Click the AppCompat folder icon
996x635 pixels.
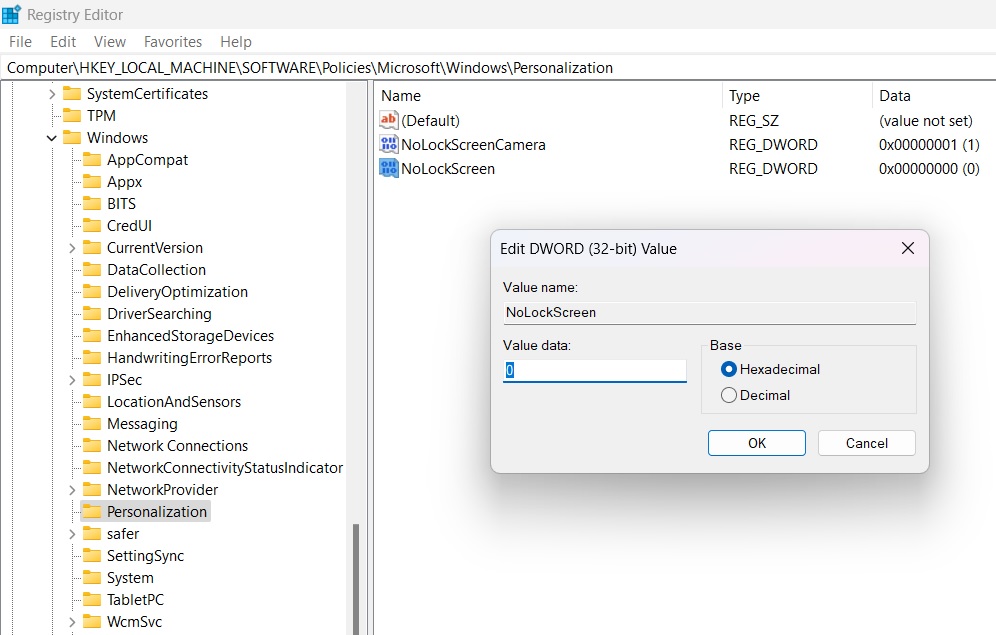coord(92,159)
